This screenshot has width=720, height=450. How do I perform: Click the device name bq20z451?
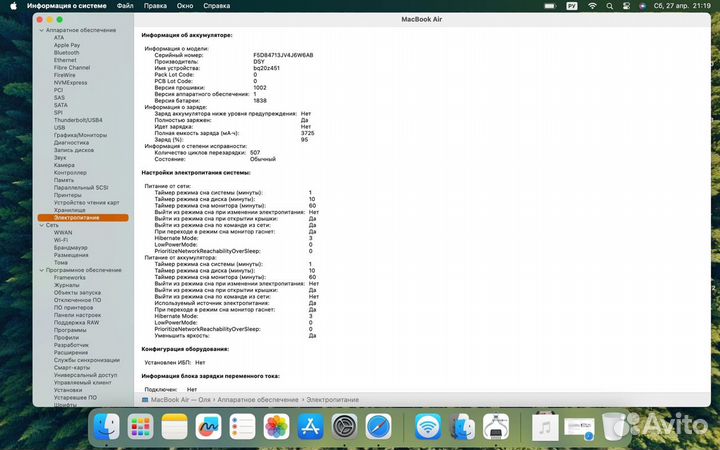[x=266, y=68]
